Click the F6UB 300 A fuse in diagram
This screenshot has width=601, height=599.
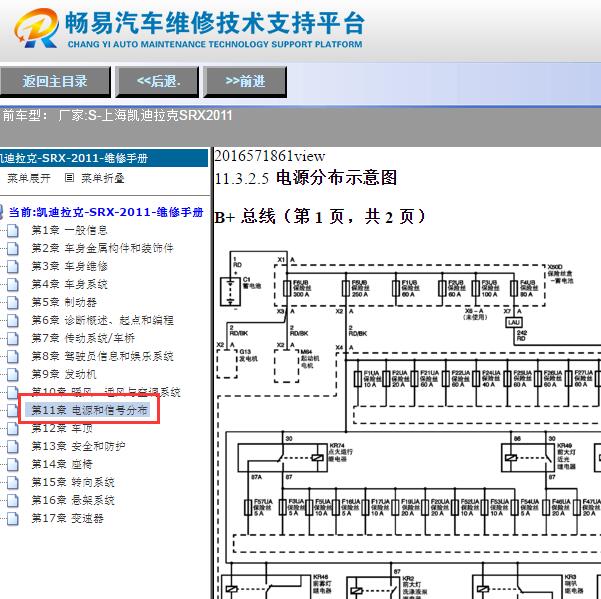click(x=287, y=289)
